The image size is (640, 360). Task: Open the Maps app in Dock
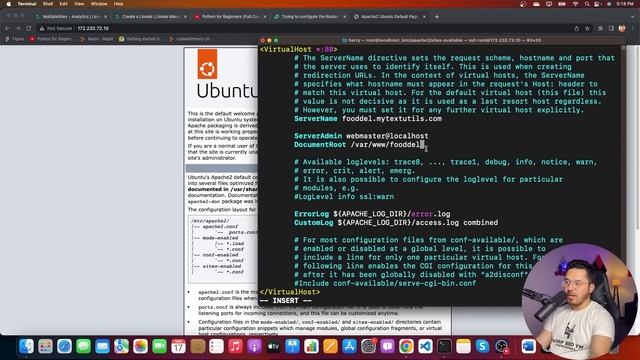click(x=121, y=347)
